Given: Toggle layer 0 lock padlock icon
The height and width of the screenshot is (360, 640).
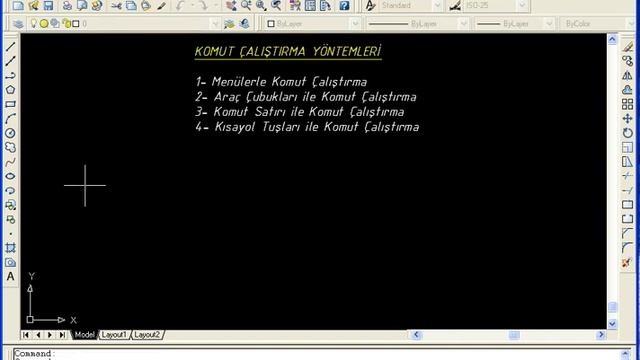Looking at the screenshot, I should (67, 24).
